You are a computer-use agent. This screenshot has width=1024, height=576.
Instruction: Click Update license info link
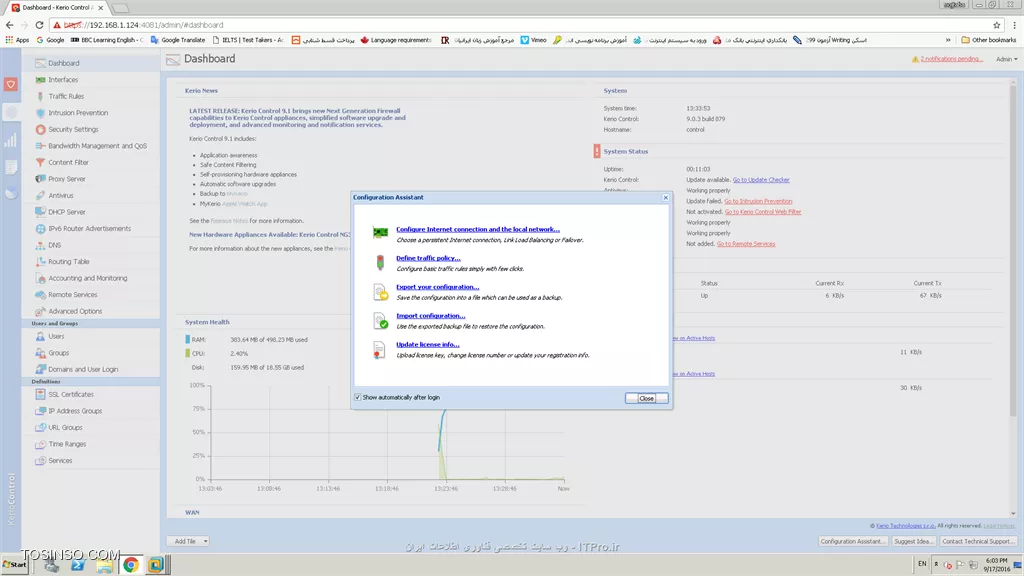427,344
